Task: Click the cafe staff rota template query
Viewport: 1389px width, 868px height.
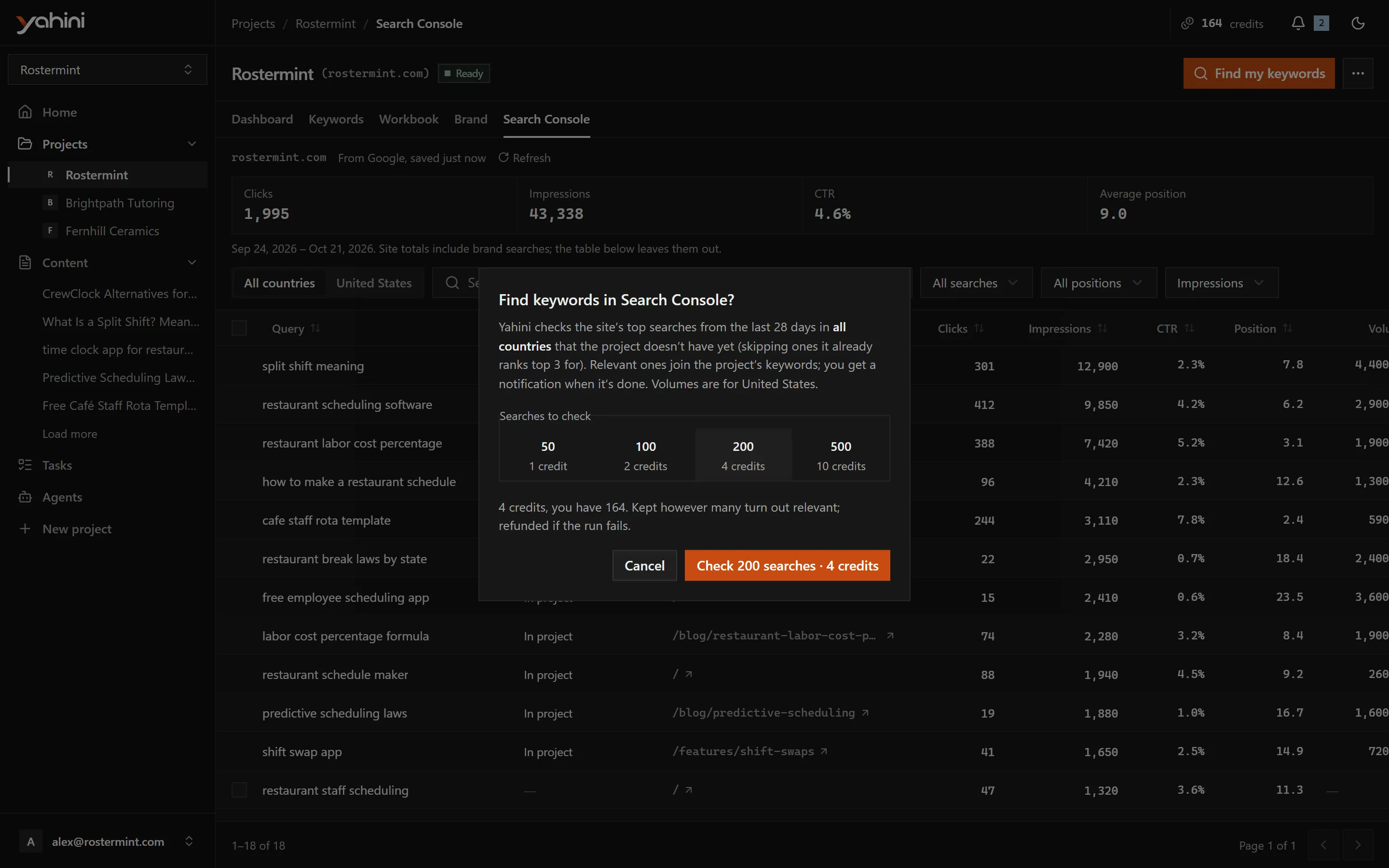Action: [326, 520]
